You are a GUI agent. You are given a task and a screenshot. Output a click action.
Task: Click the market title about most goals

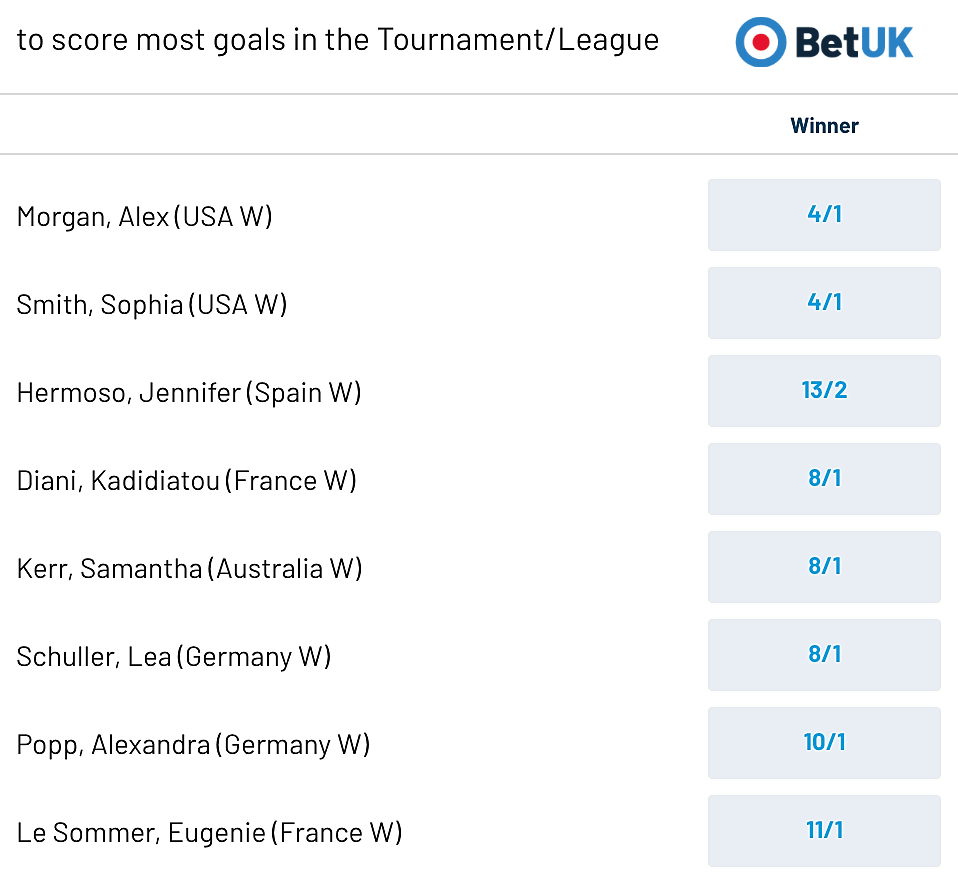tap(338, 41)
